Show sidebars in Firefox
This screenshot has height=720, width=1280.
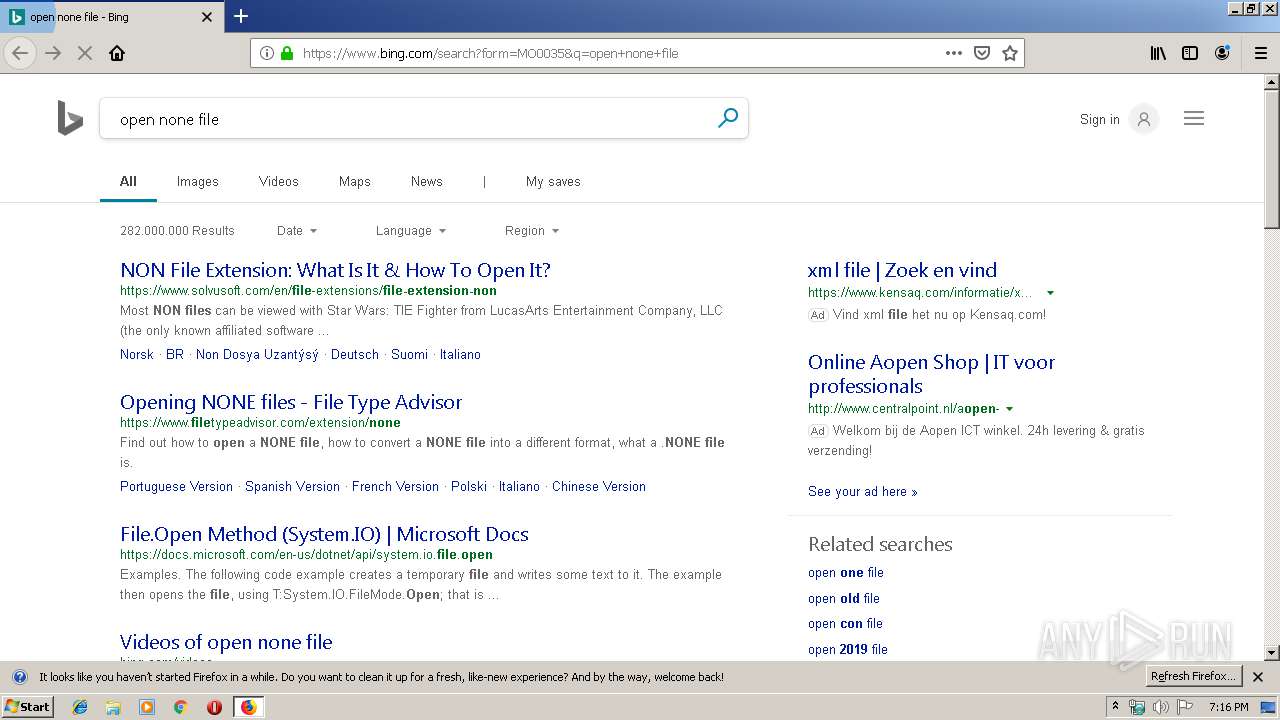pyautogui.click(x=1190, y=53)
